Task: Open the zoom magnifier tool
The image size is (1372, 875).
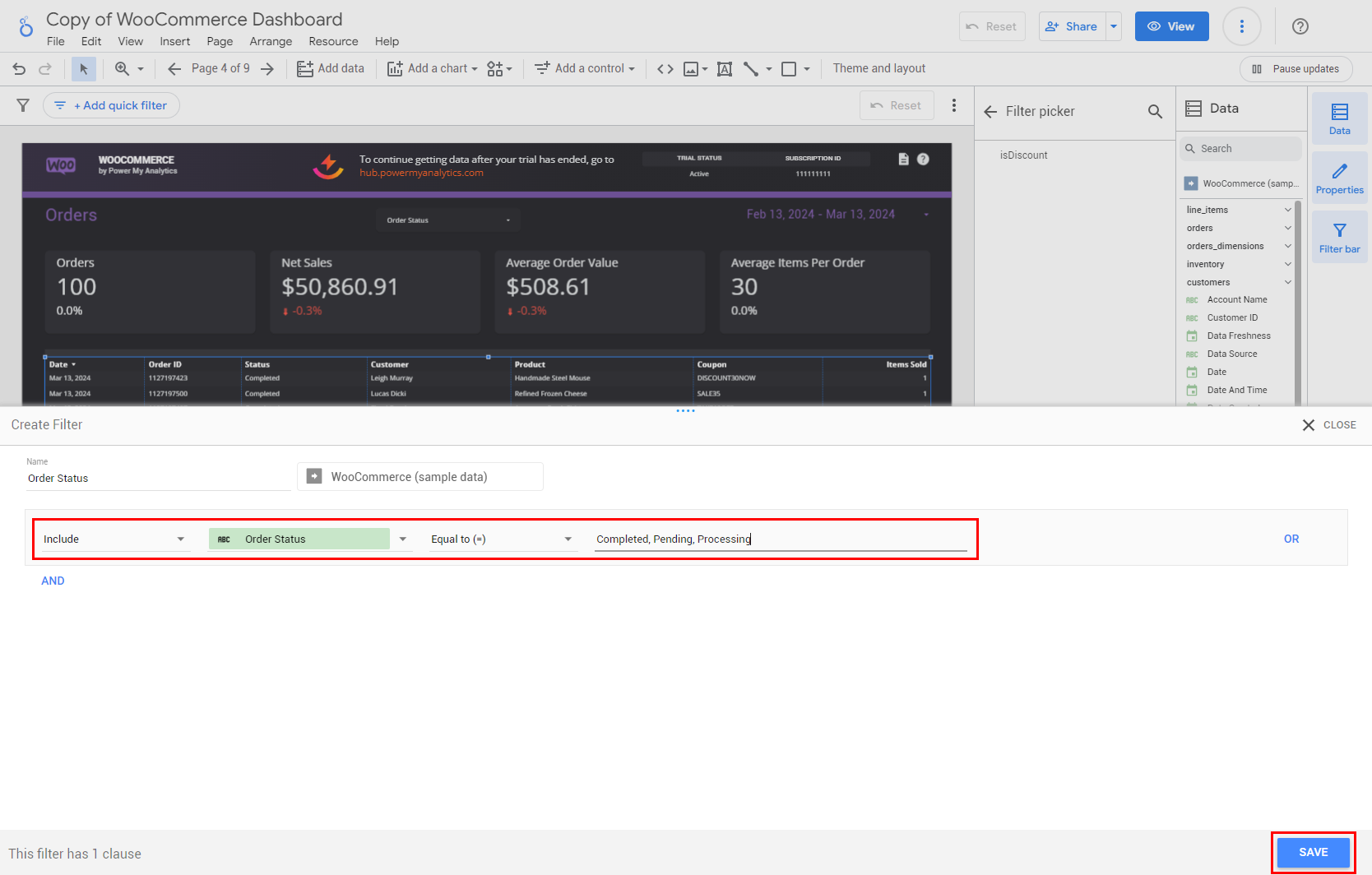Action: pyautogui.click(x=123, y=69)
